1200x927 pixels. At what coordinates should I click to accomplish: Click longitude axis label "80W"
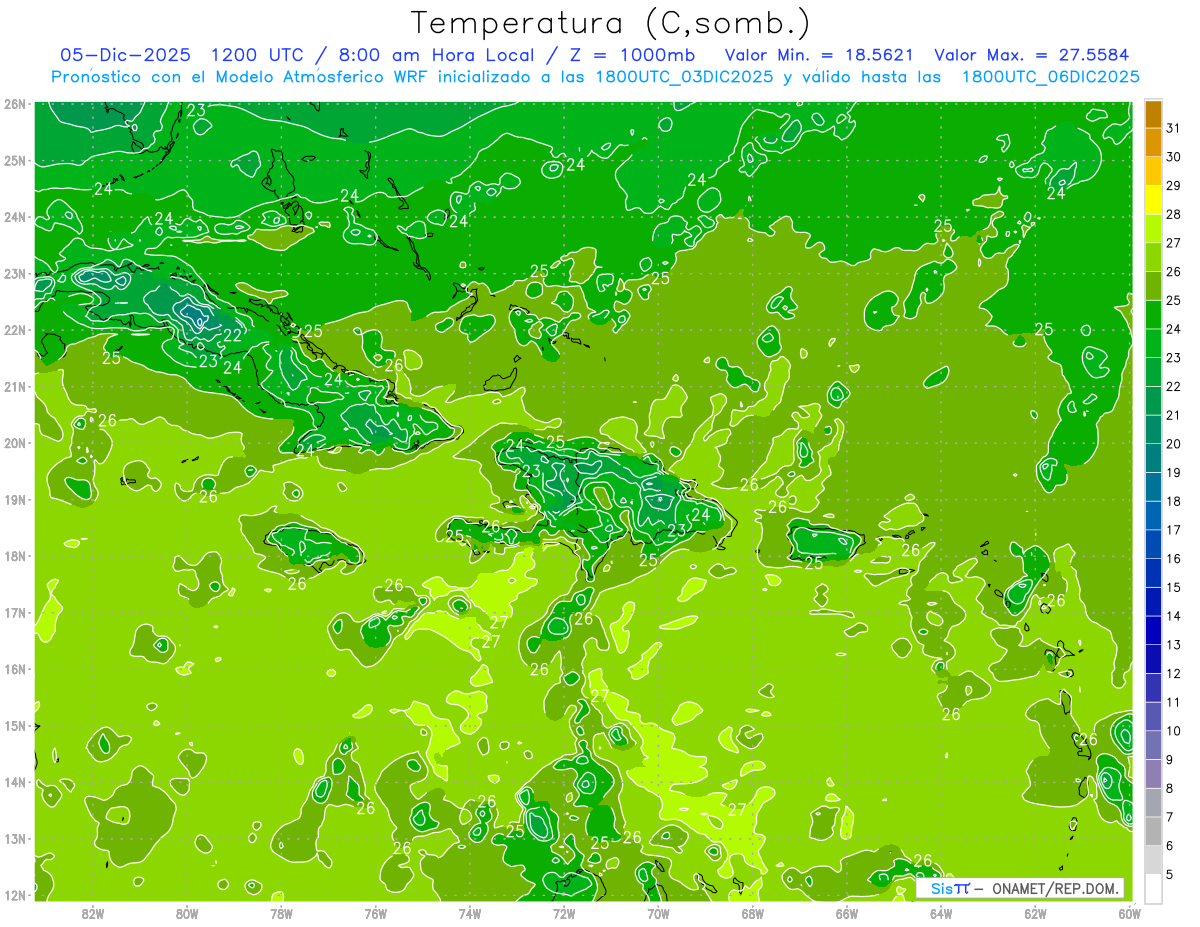187,913
